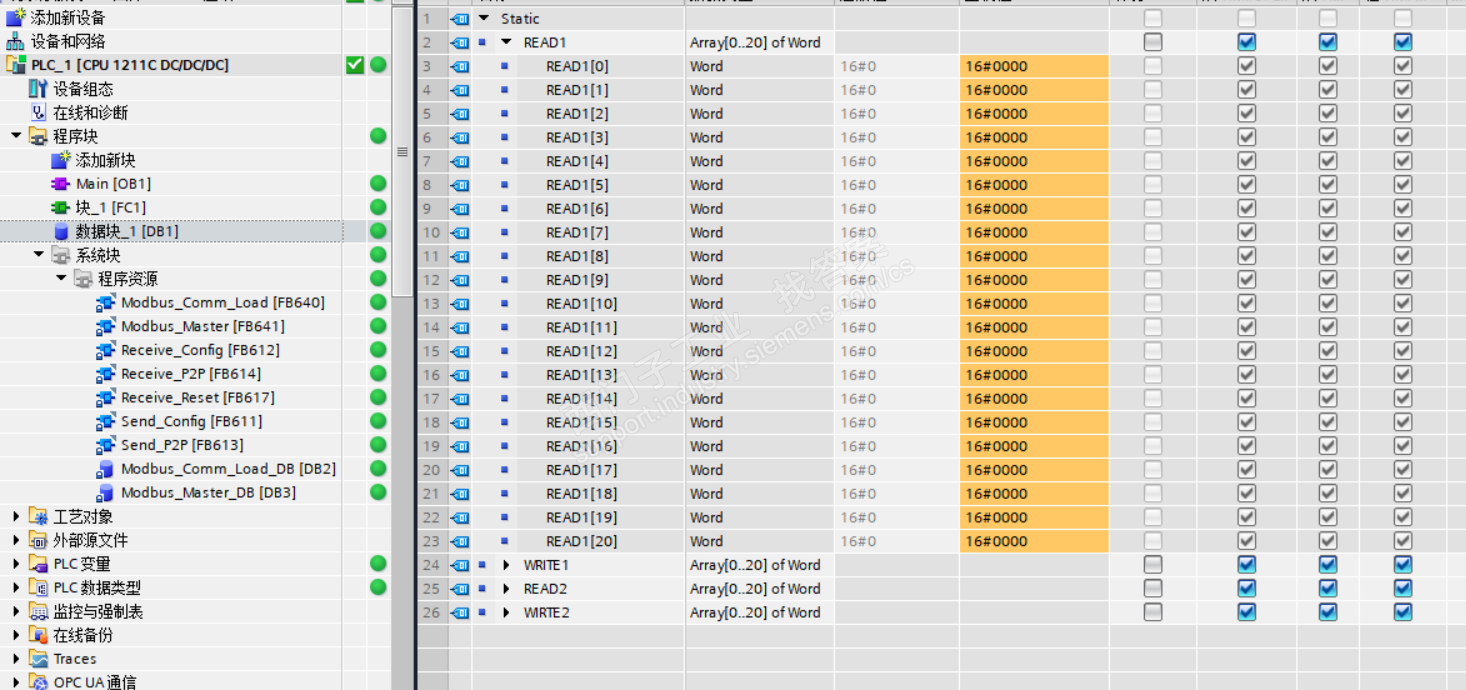Open 设备组态 device configuration icon
This screenshot has height=690, width=1466.
38,89
